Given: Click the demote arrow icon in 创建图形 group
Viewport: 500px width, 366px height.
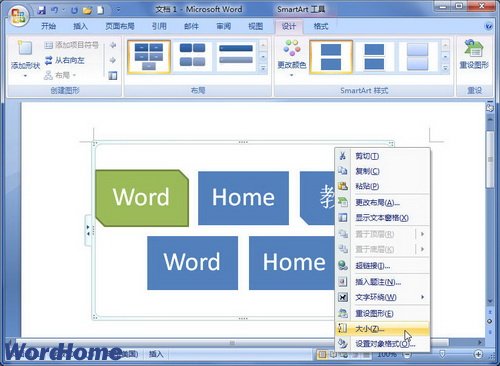Looking at the screenshot, I should [113, 60].
